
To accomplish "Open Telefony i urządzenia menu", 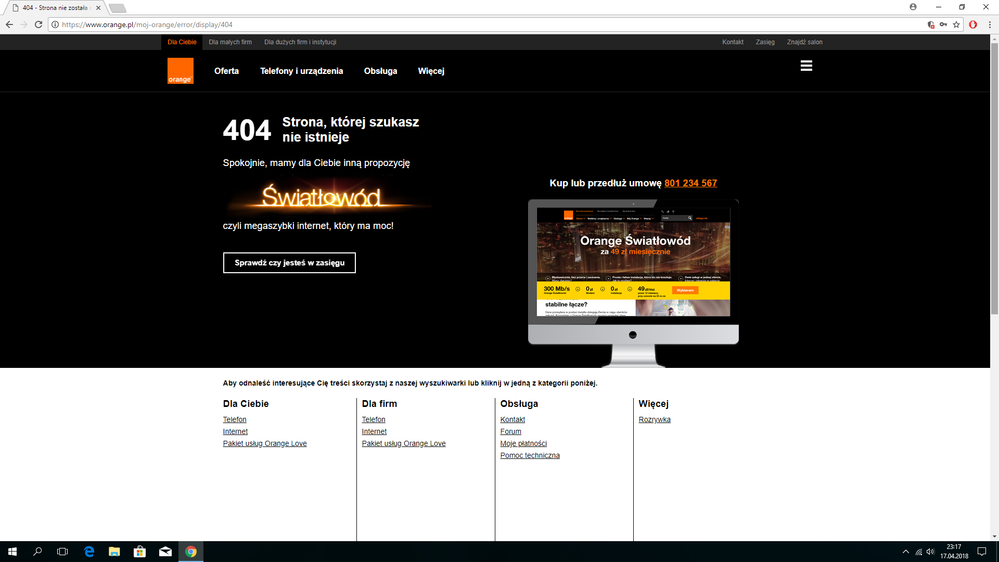I will click(301, 71).
